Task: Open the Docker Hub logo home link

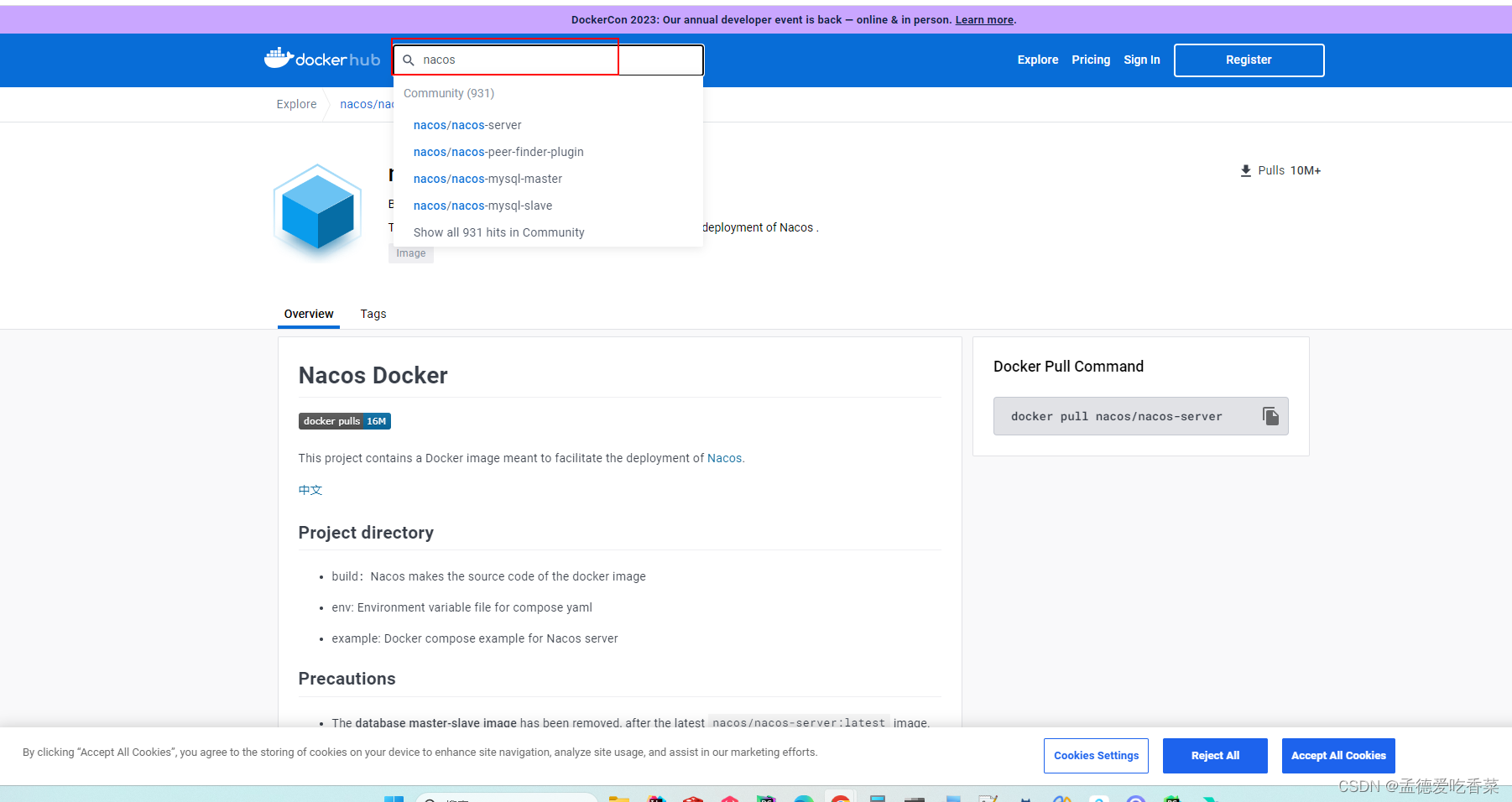Action: click(322, 59)
